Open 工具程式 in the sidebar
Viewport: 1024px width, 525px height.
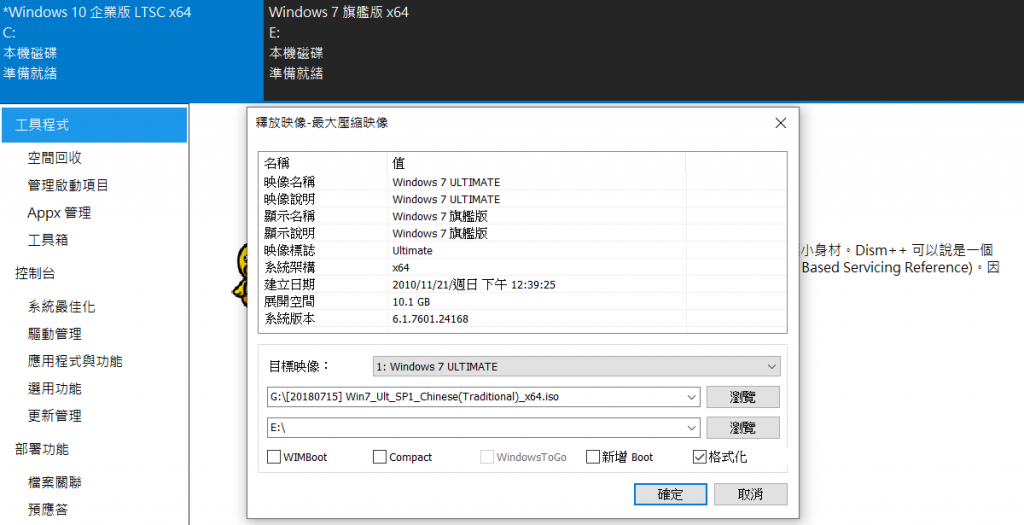(x=94, y=125)
